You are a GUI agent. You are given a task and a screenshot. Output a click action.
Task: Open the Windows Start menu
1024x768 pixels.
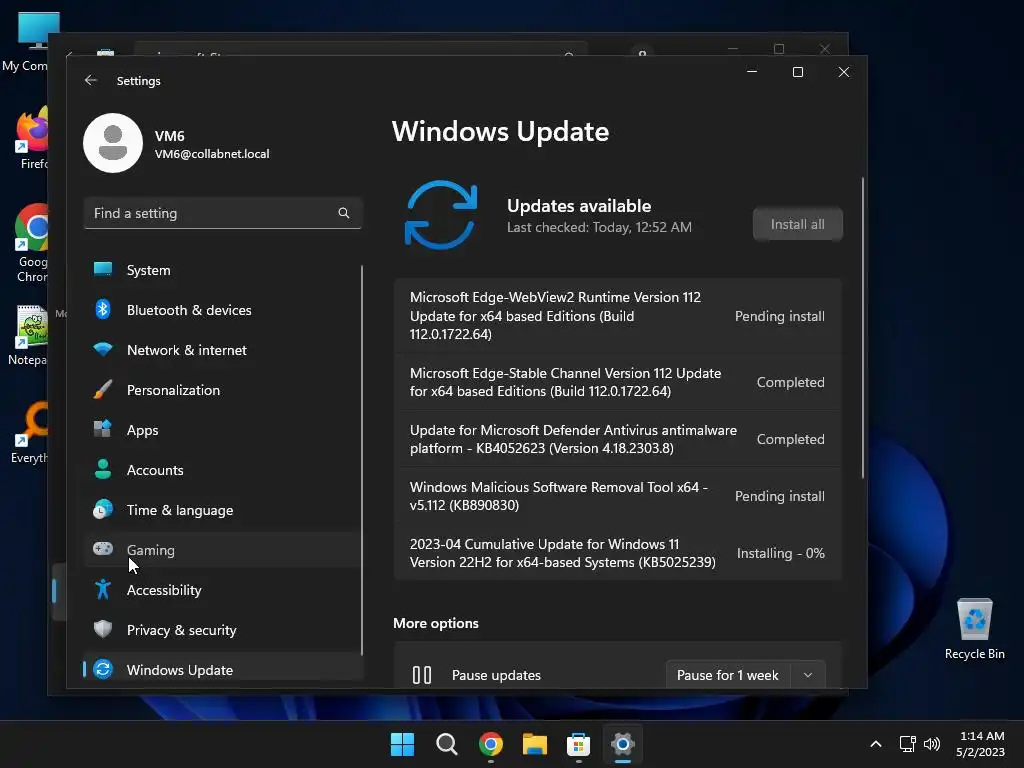402,744
